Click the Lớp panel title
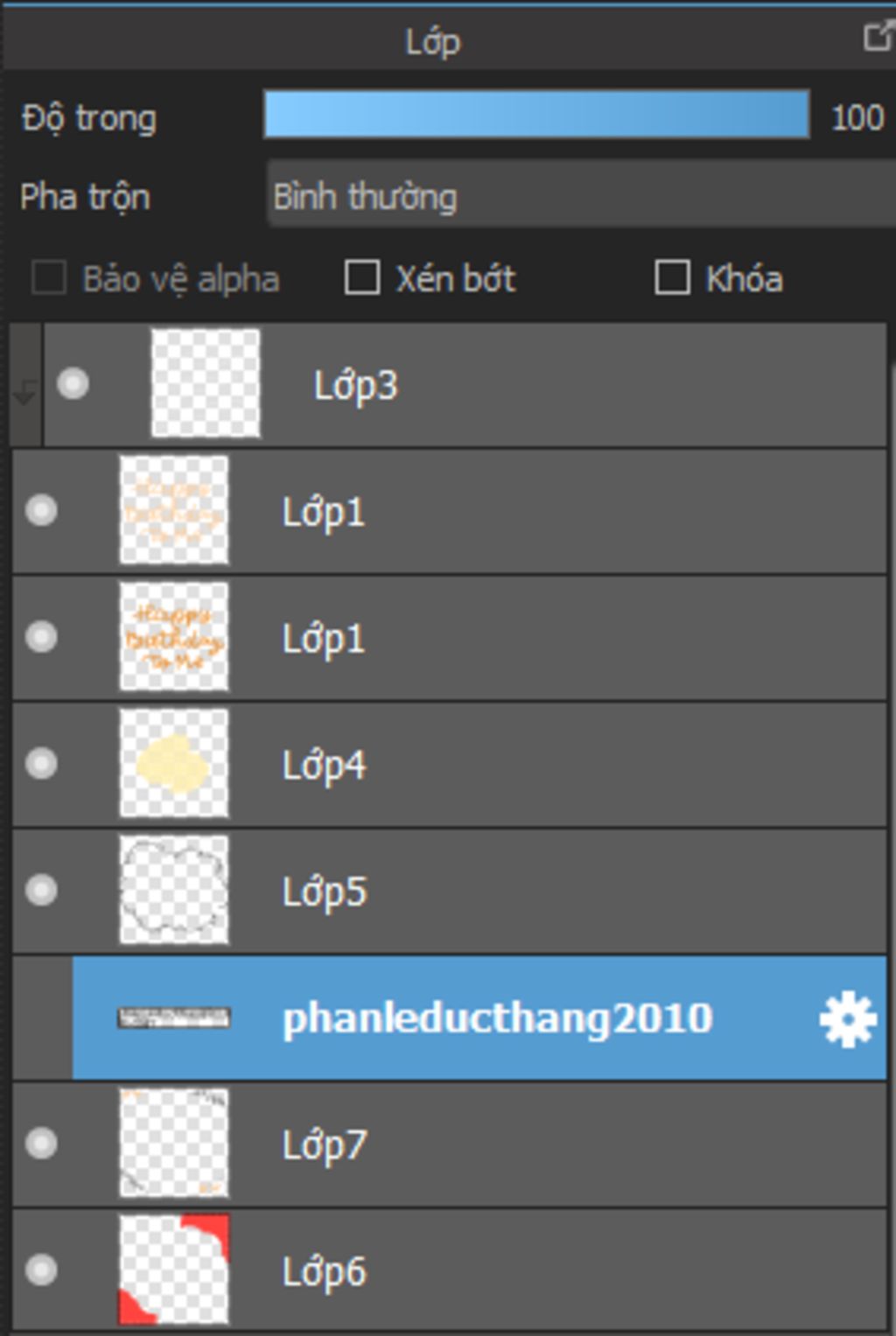The width and height of the screenshot is (896, 1336). 433,41
